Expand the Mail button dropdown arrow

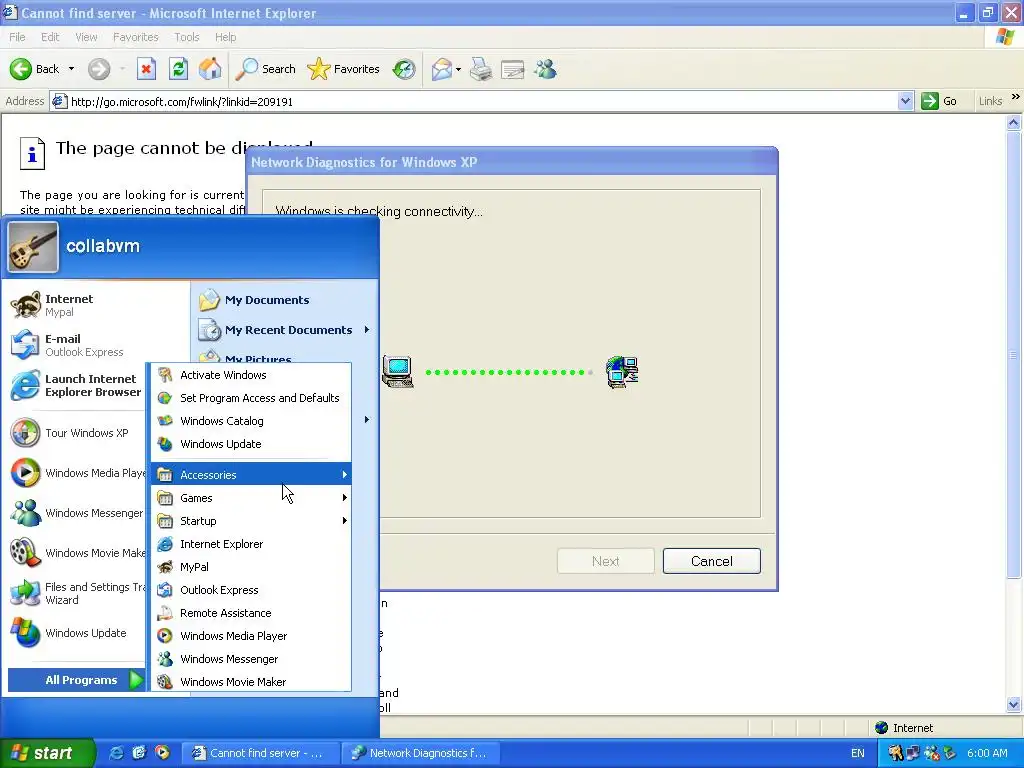pos(458,69)
